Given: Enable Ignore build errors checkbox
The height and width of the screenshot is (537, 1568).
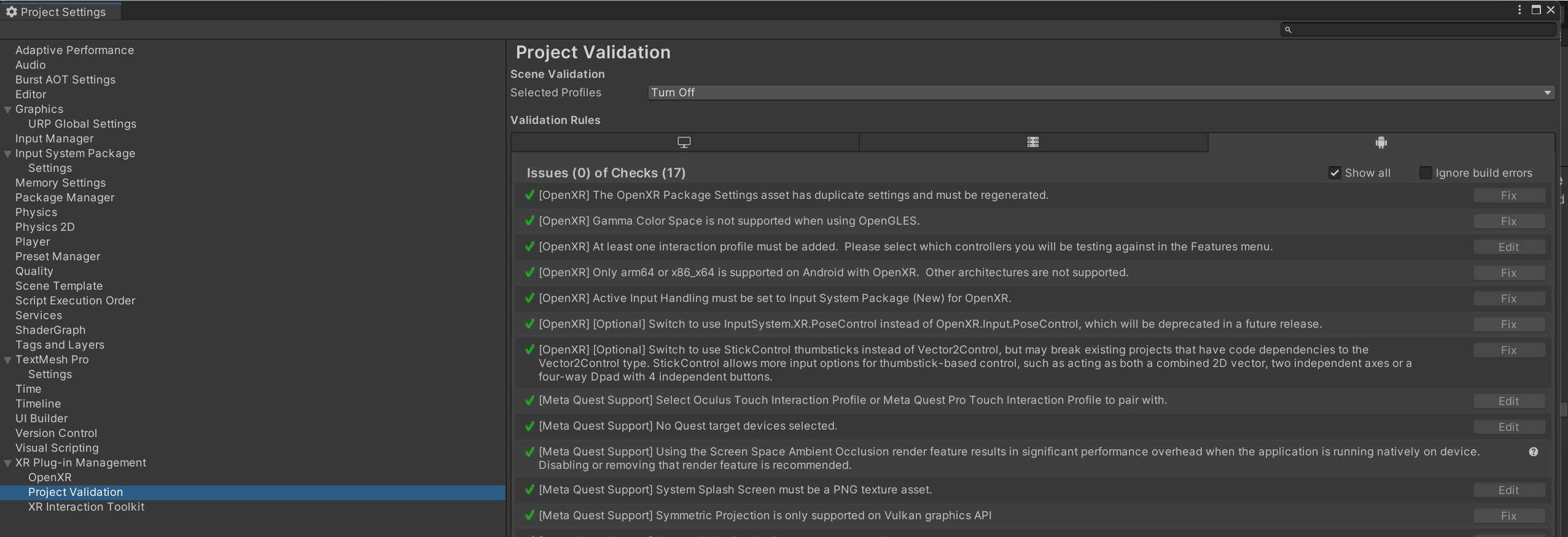Looking at the screenshot, I should pyautogui.click(x=1426, y=173).
